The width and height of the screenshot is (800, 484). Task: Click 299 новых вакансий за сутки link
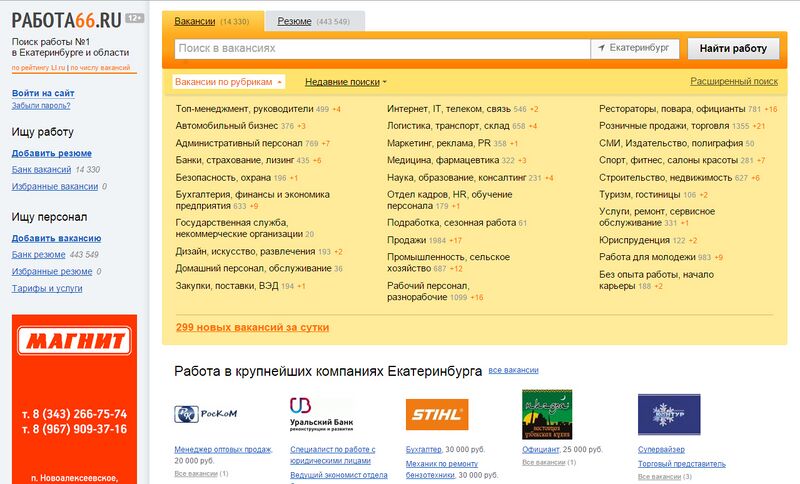253,327
